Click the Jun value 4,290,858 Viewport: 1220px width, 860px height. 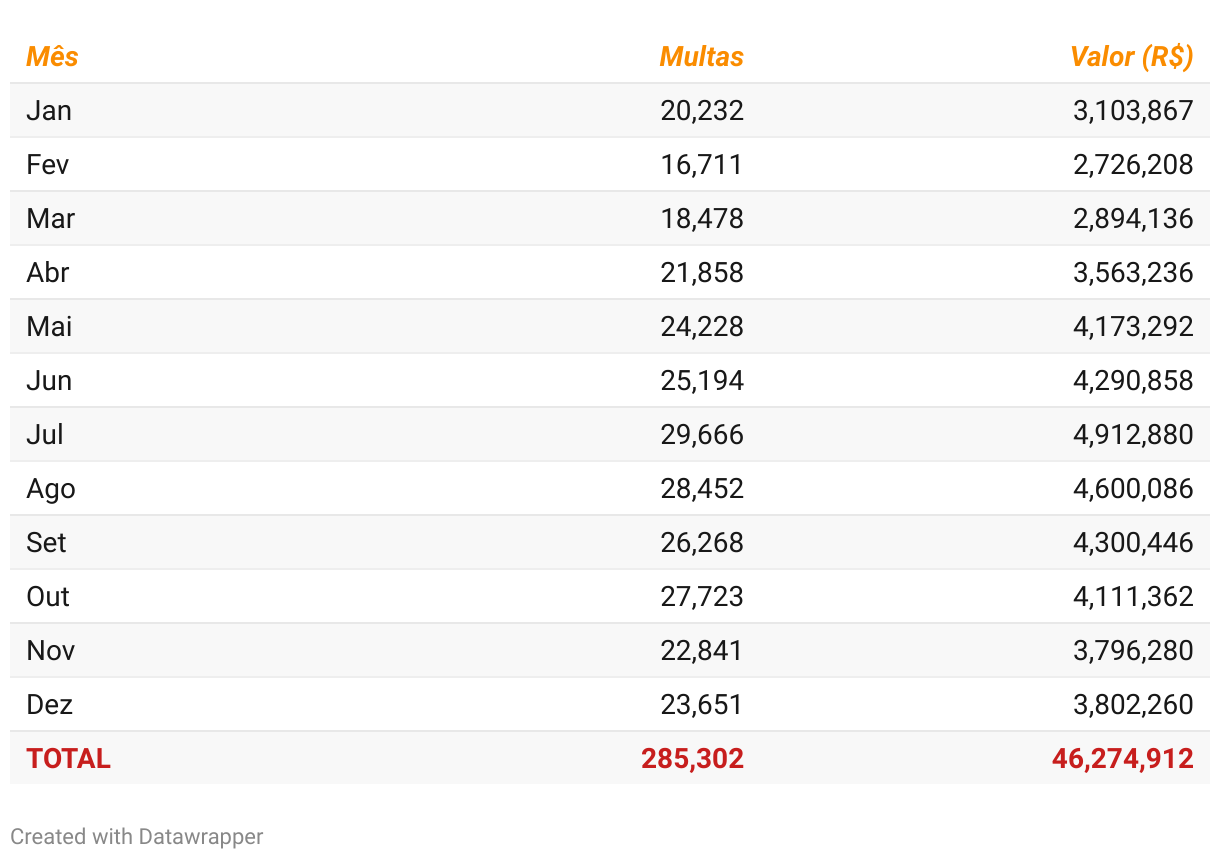(1133, 380)
